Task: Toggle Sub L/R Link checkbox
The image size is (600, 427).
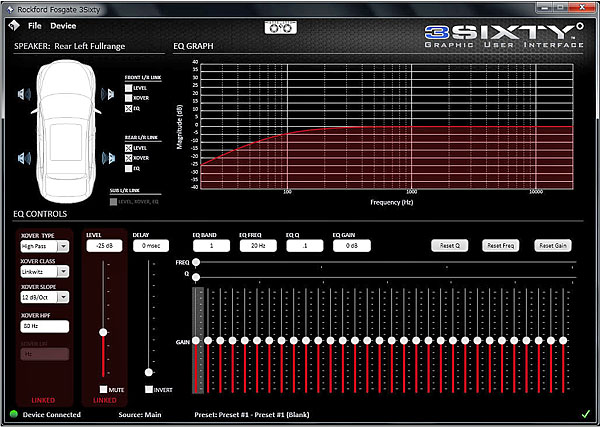Action: point(113,202)
